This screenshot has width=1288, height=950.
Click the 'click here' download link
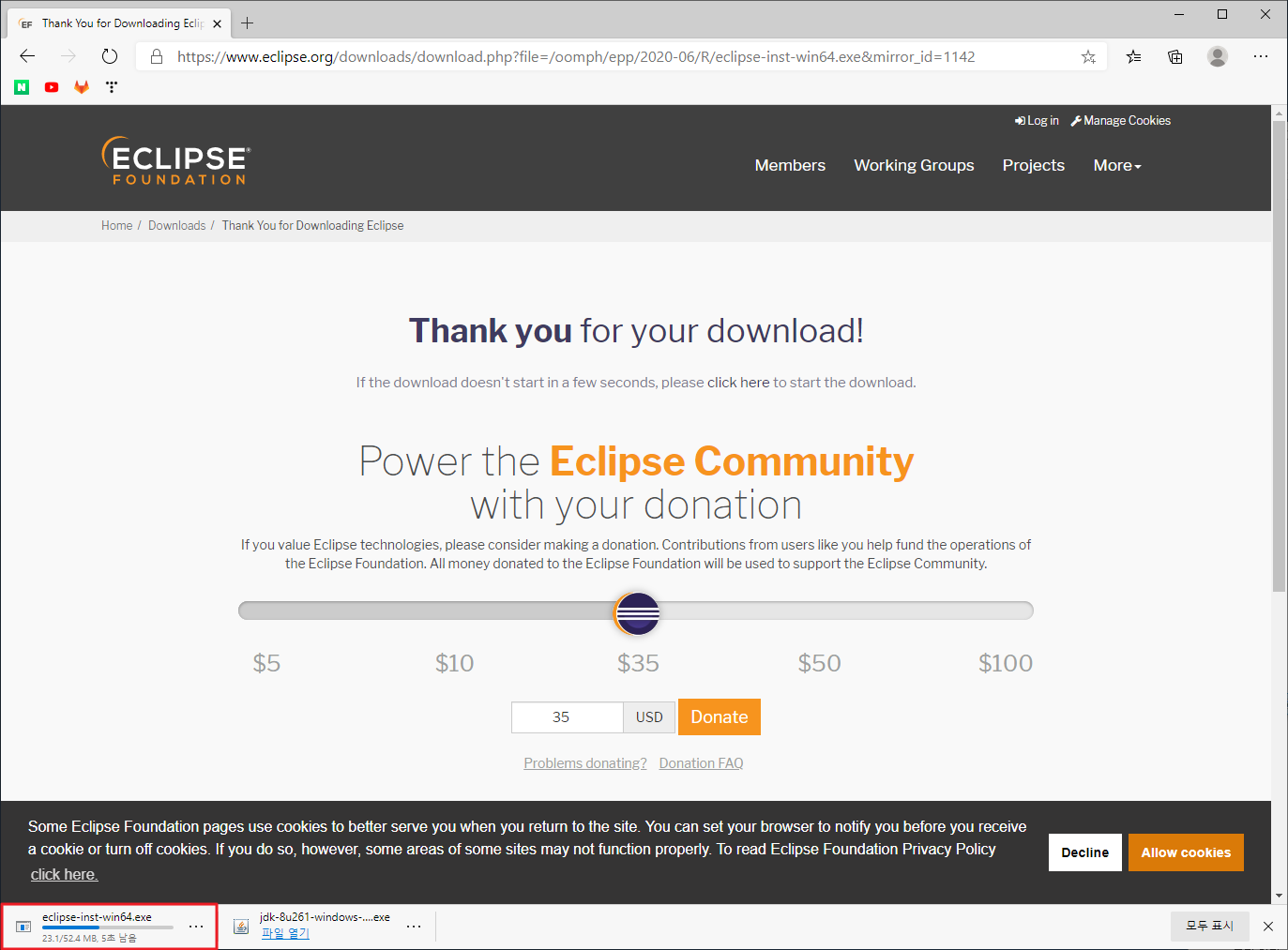point(738,382)
